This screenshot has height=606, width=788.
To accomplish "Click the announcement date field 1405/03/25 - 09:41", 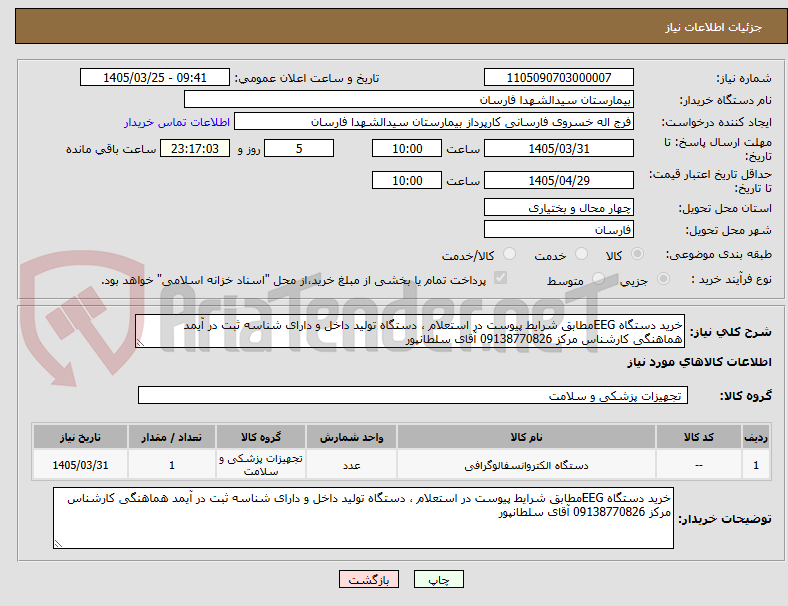I will pos(155,77).
